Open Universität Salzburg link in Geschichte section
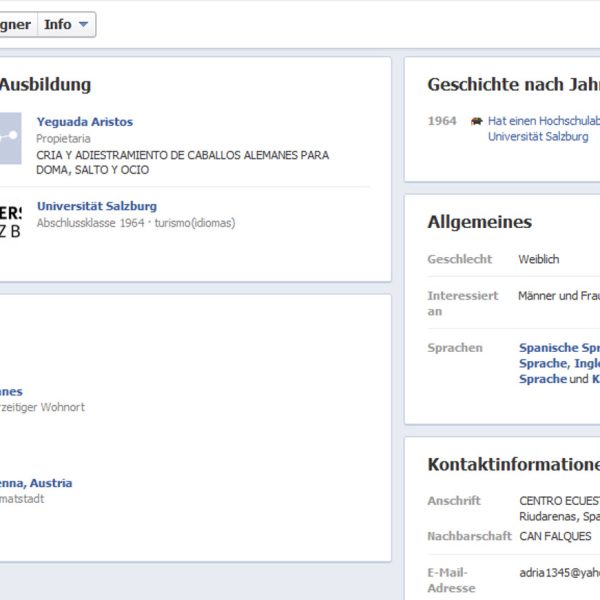This screenshot has width=600, height=600. click(538, 137)
